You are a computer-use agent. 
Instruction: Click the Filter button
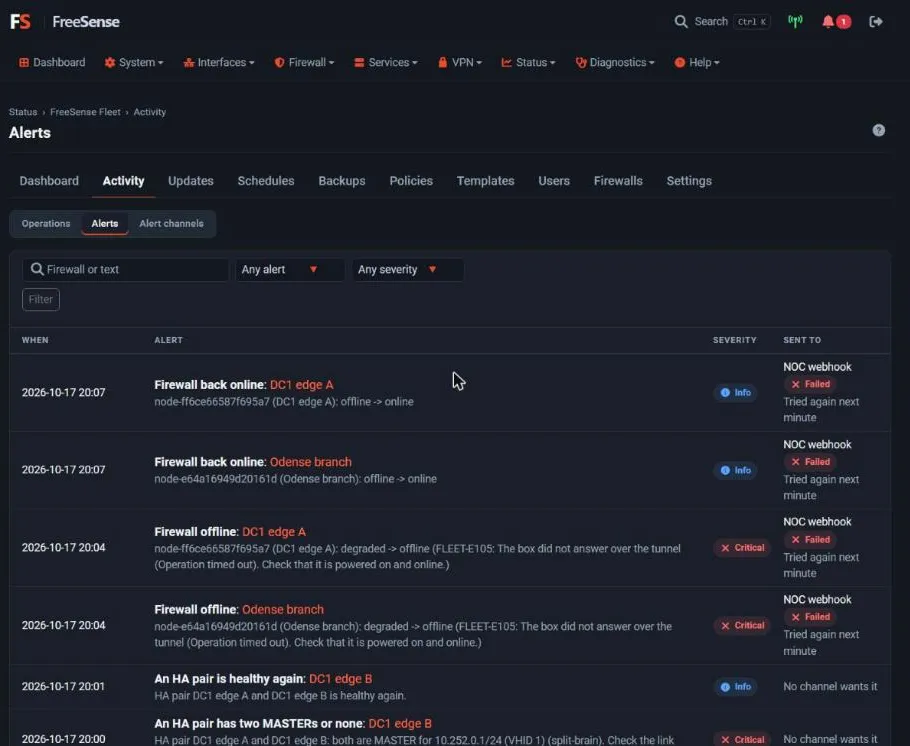coord(41,300)
